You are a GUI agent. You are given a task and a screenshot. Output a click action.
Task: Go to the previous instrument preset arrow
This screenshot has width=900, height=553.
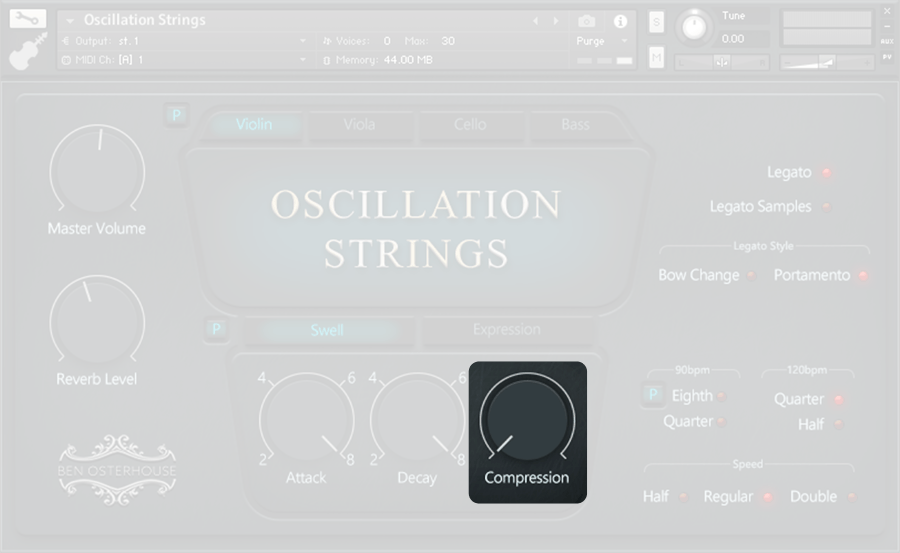point(536,21)
